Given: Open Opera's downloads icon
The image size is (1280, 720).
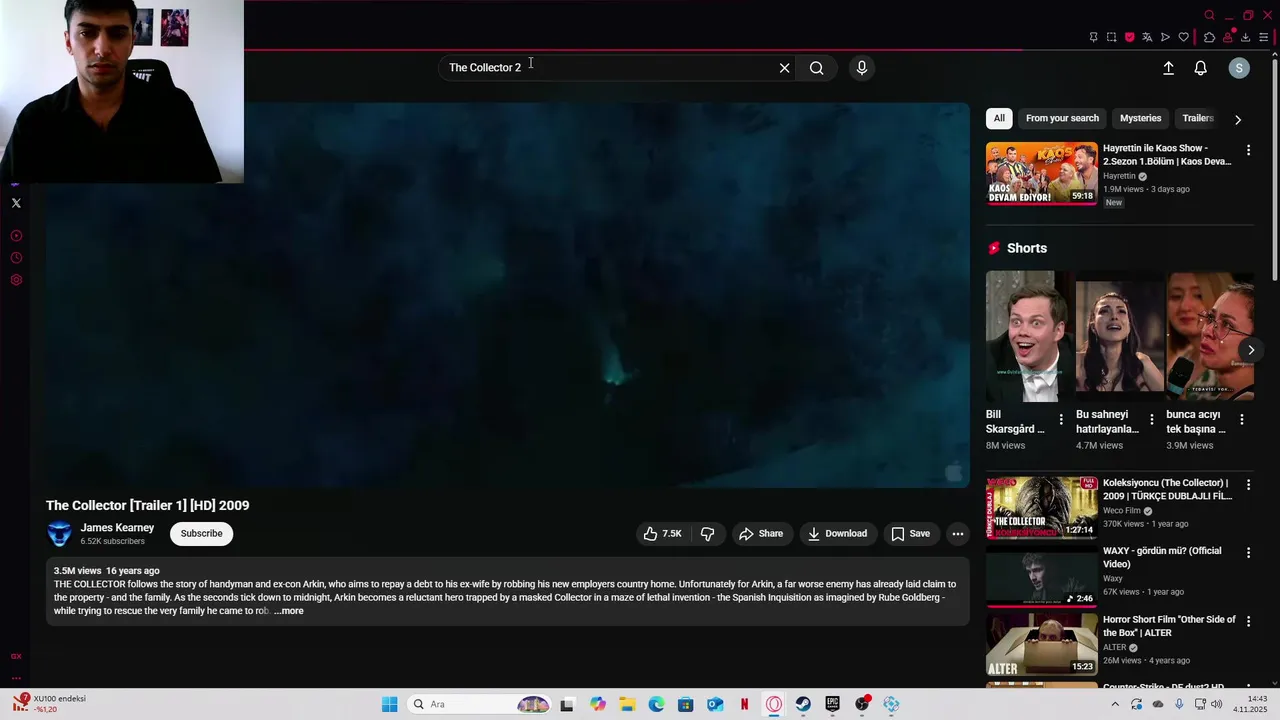Looking at the screenshot, I should 1246,37.
